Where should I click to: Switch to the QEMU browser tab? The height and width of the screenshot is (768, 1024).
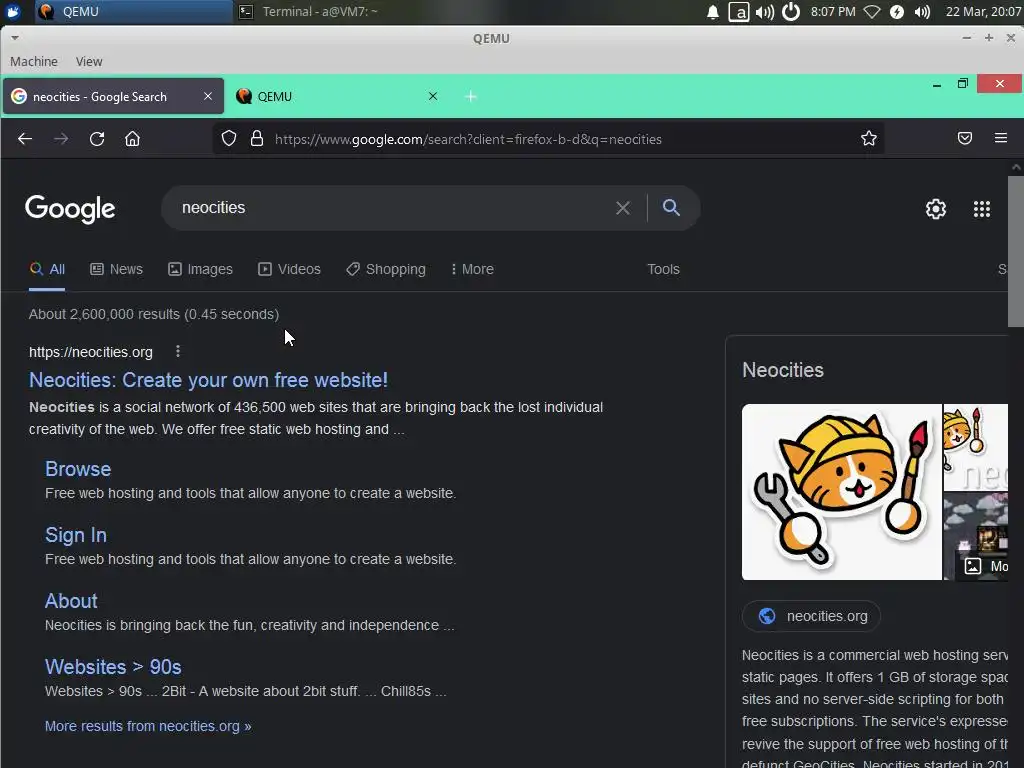pyautogui.click(x=336, y=97)
